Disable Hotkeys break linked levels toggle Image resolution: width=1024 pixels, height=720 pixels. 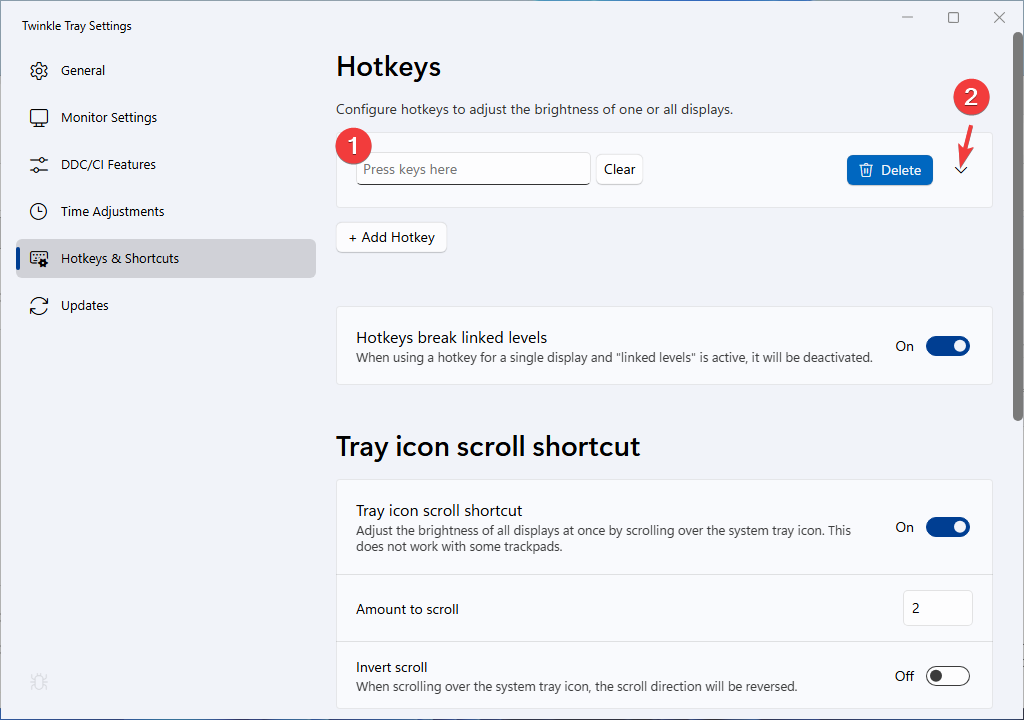947,346
